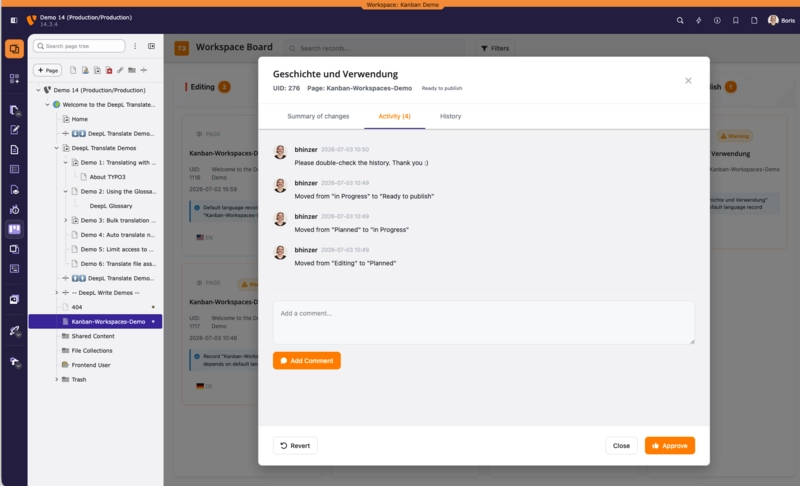
Task: Click the + Page button
Action: [x=47, y=70]
